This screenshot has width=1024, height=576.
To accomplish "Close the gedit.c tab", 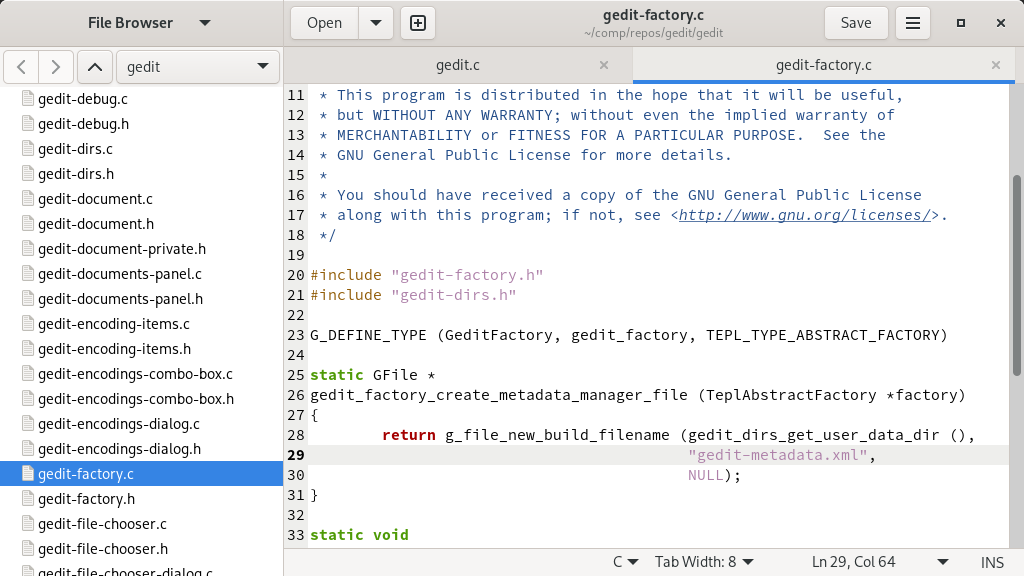I will (603, 65).
